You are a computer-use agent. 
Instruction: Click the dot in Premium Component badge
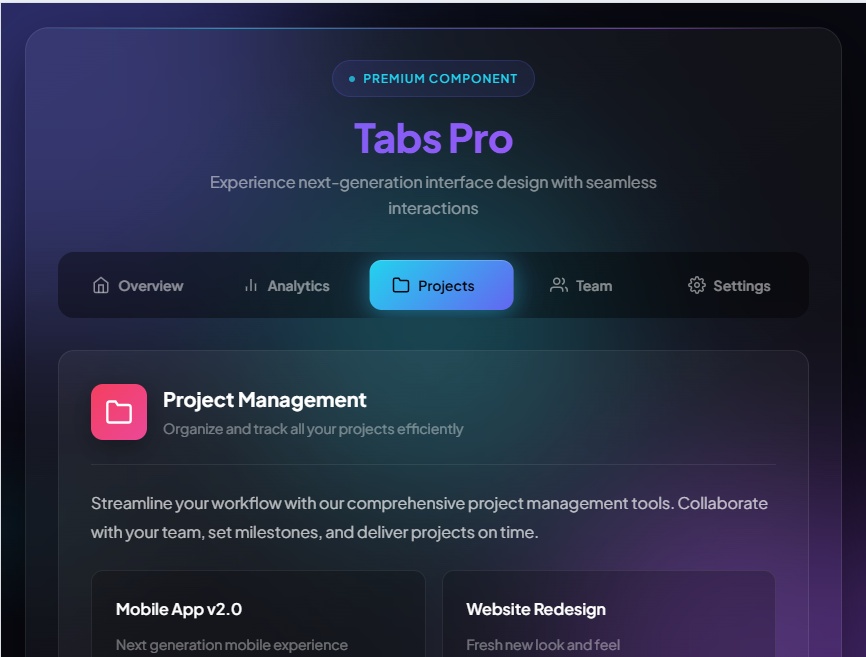[x=352, y=79]
